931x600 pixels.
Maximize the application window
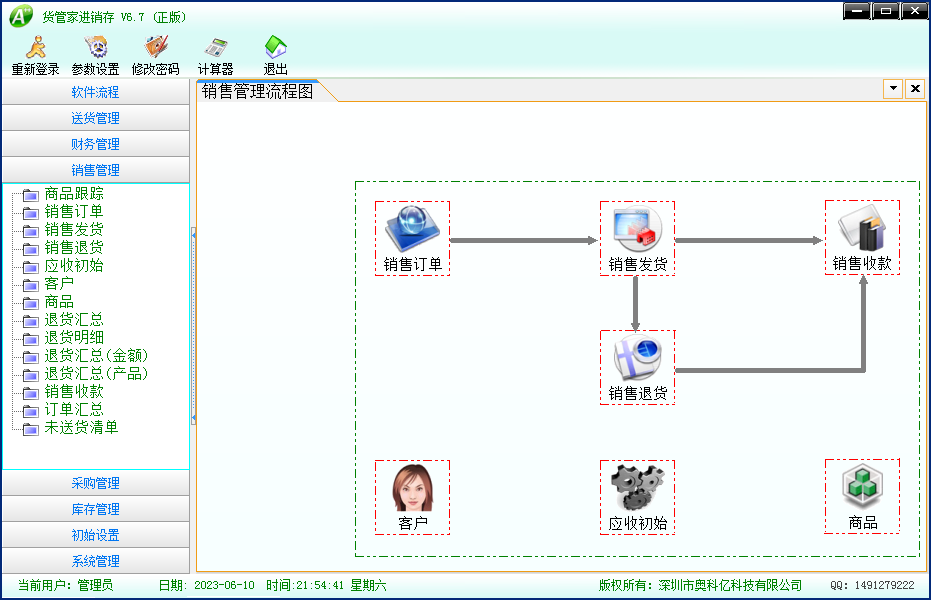click(886, 11)
